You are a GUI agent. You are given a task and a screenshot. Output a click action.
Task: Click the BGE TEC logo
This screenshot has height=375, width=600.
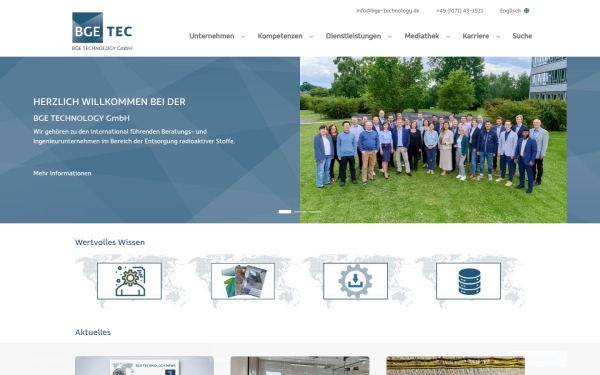102,31
